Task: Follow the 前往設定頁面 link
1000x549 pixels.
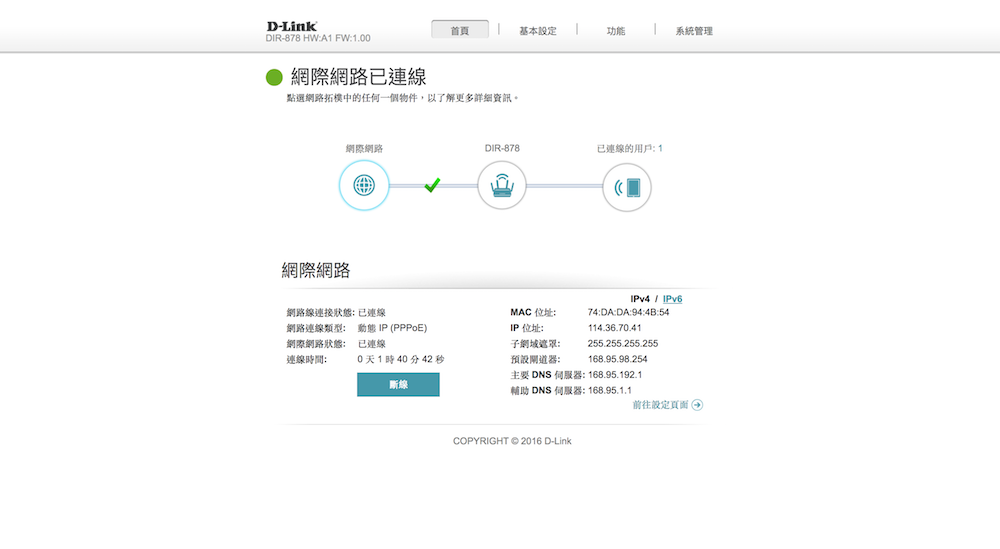Action: (660, 405)
